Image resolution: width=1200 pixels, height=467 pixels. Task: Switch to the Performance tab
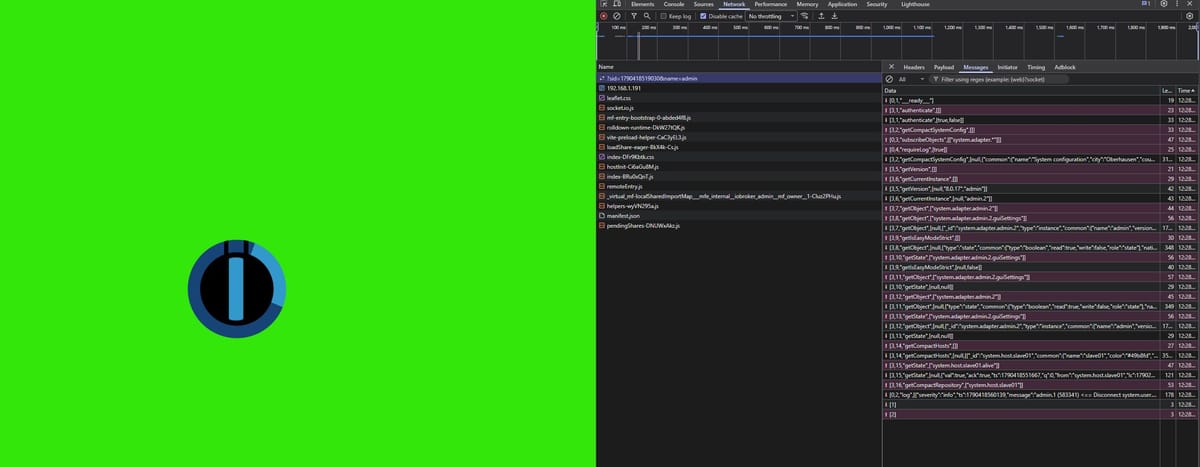coord(770,4)
